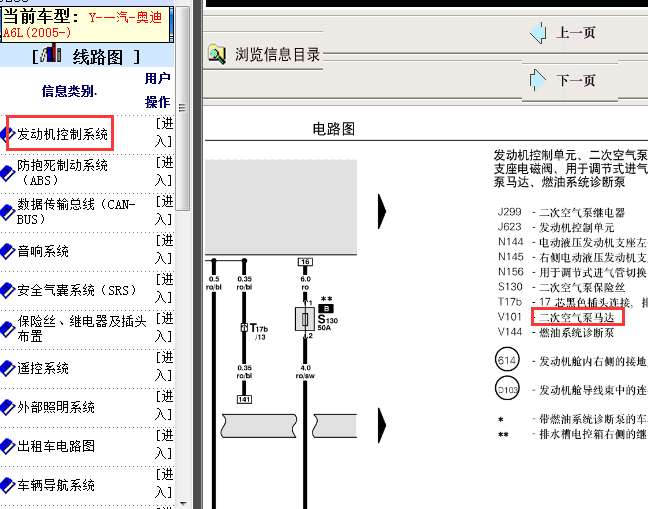
Task: Click [进入] for 出租车电路图
Action: click(164, 444)
